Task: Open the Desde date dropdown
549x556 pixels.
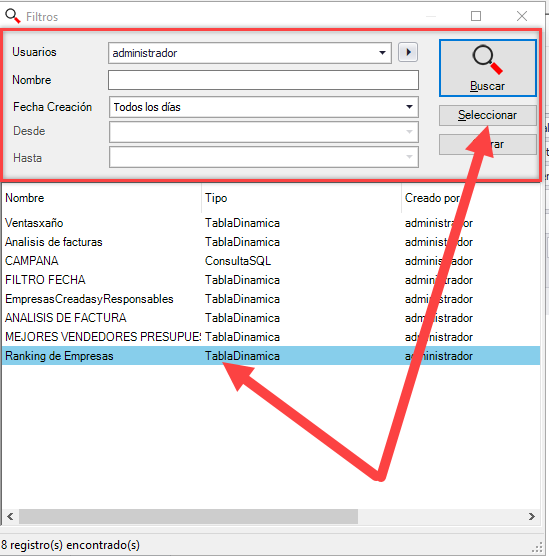Action: [409, 132]
